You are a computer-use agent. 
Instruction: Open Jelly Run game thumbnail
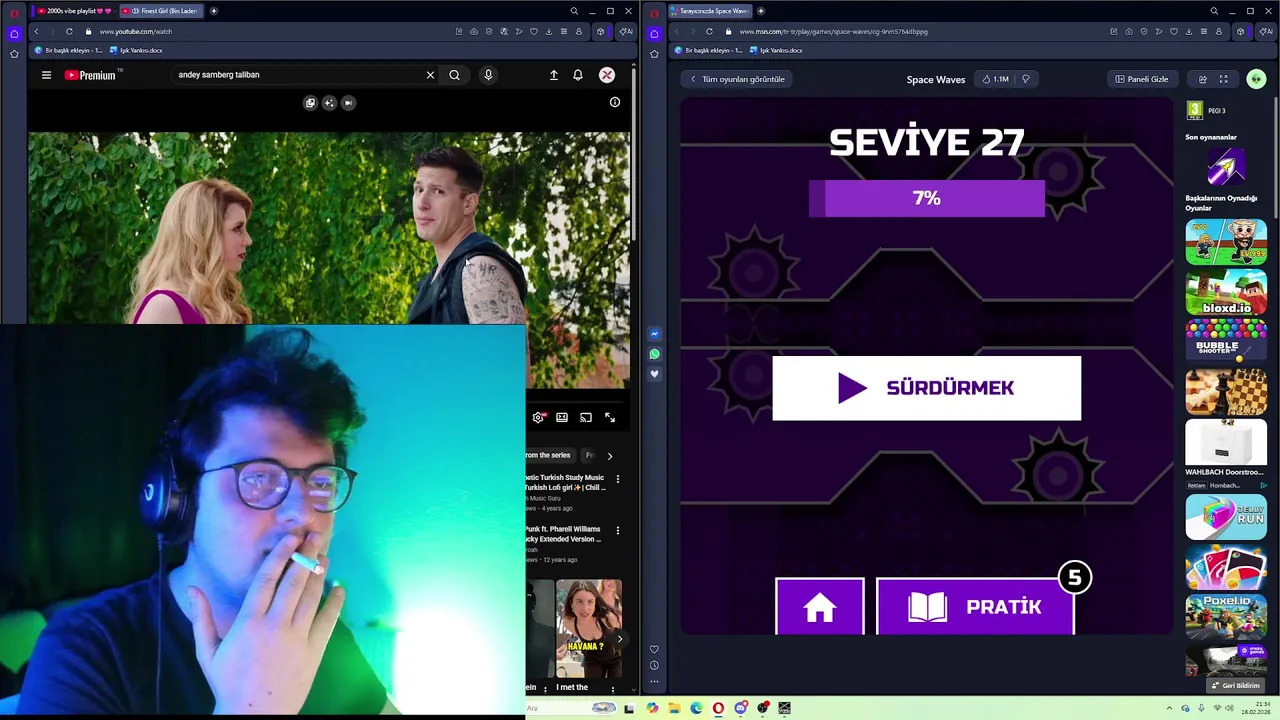[1226, 518]
